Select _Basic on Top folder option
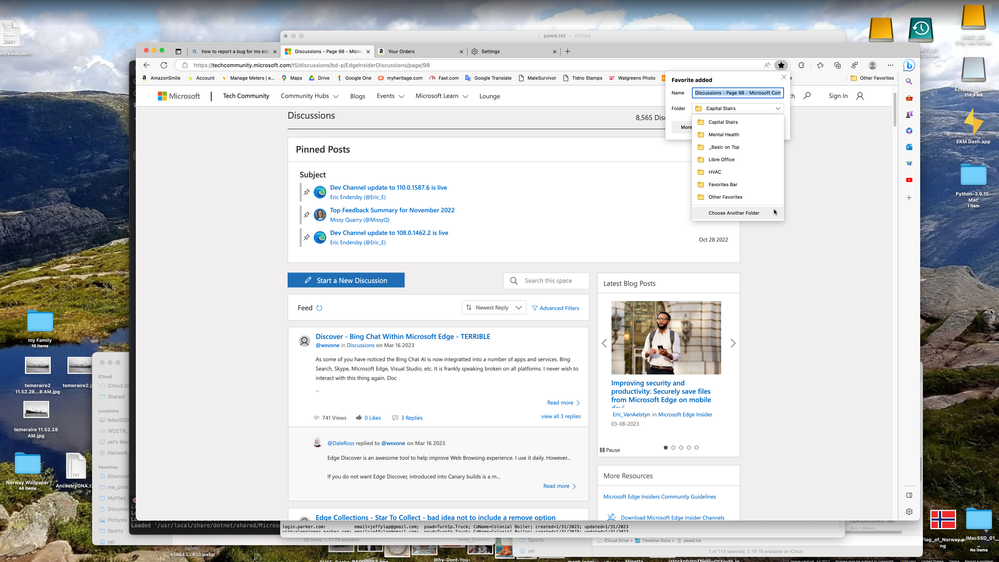999x562 pixels. point(738,147)
